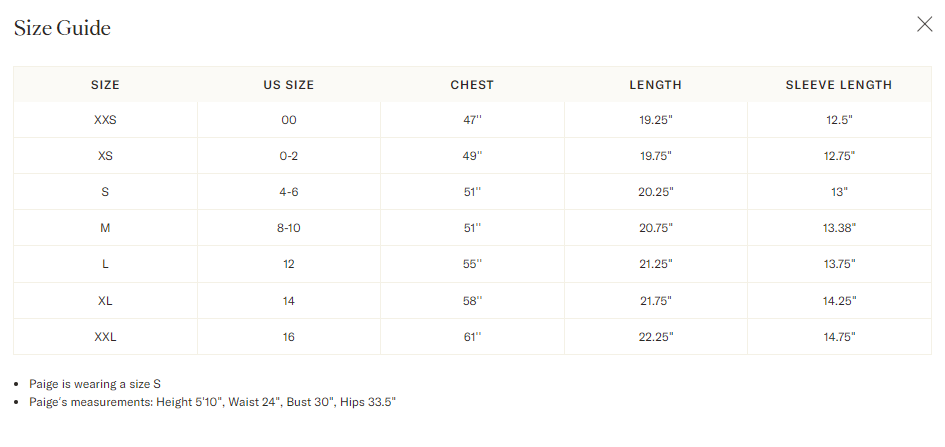The height and width of the screenshot is (447, 945).
Task: Click the SIZE column header
Action: pyautogui.click(x=105, y=85)
